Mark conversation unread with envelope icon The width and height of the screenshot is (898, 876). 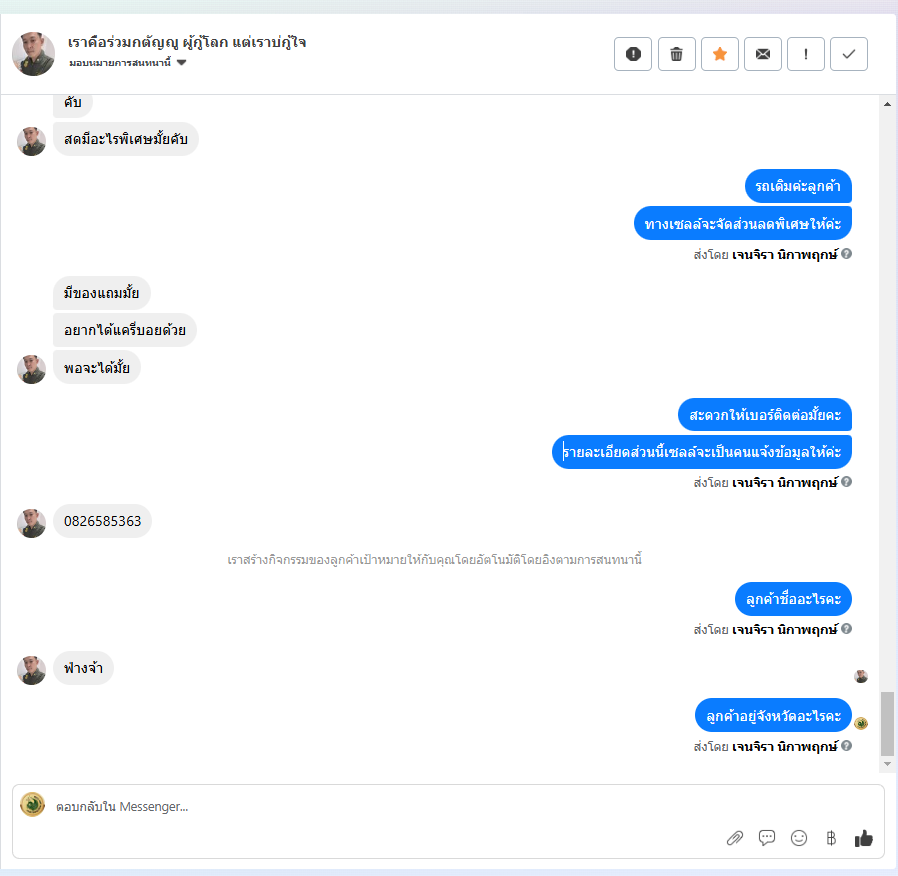click(x=763, y=54)
